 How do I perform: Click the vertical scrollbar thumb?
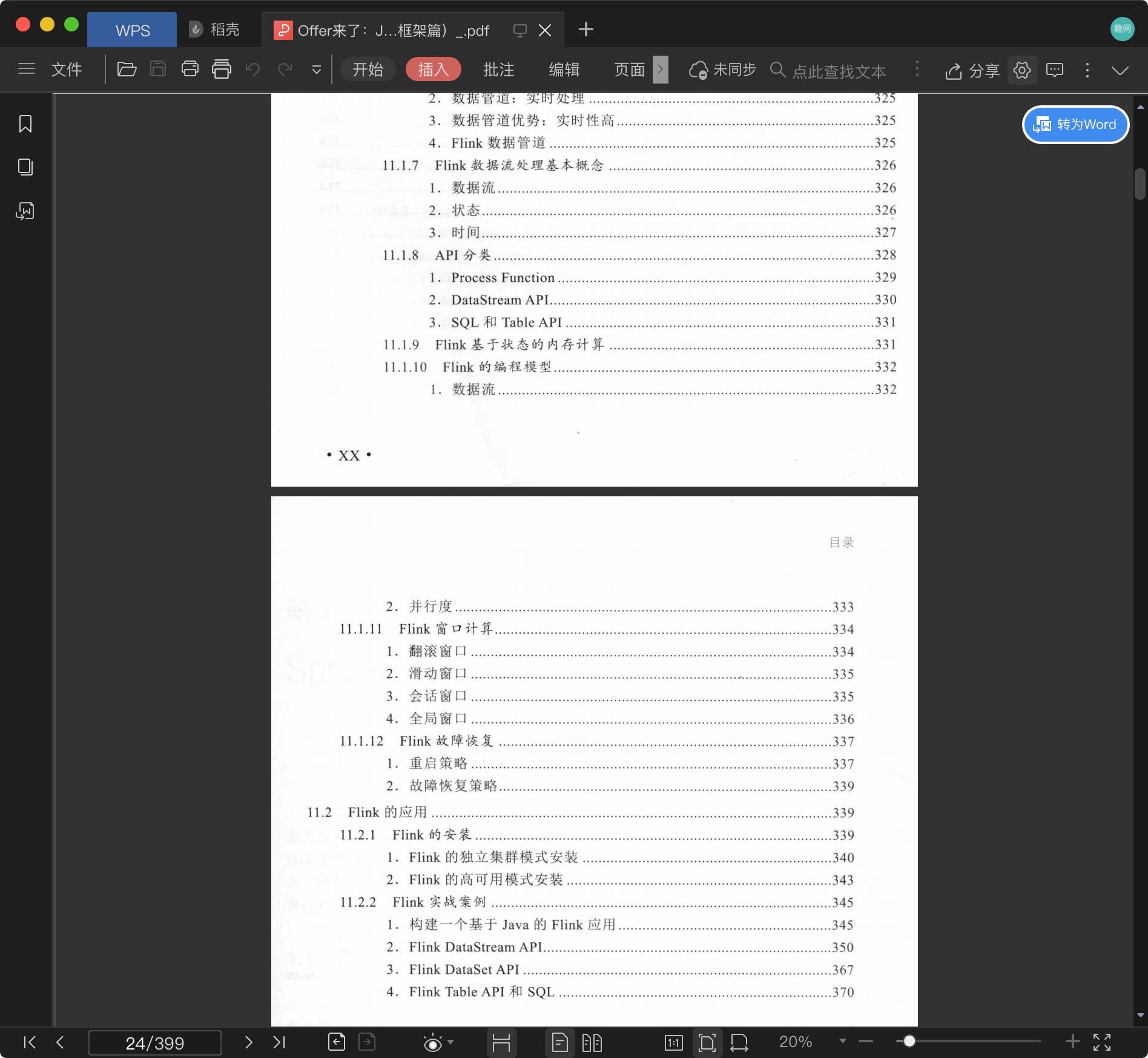(1140, 185)
